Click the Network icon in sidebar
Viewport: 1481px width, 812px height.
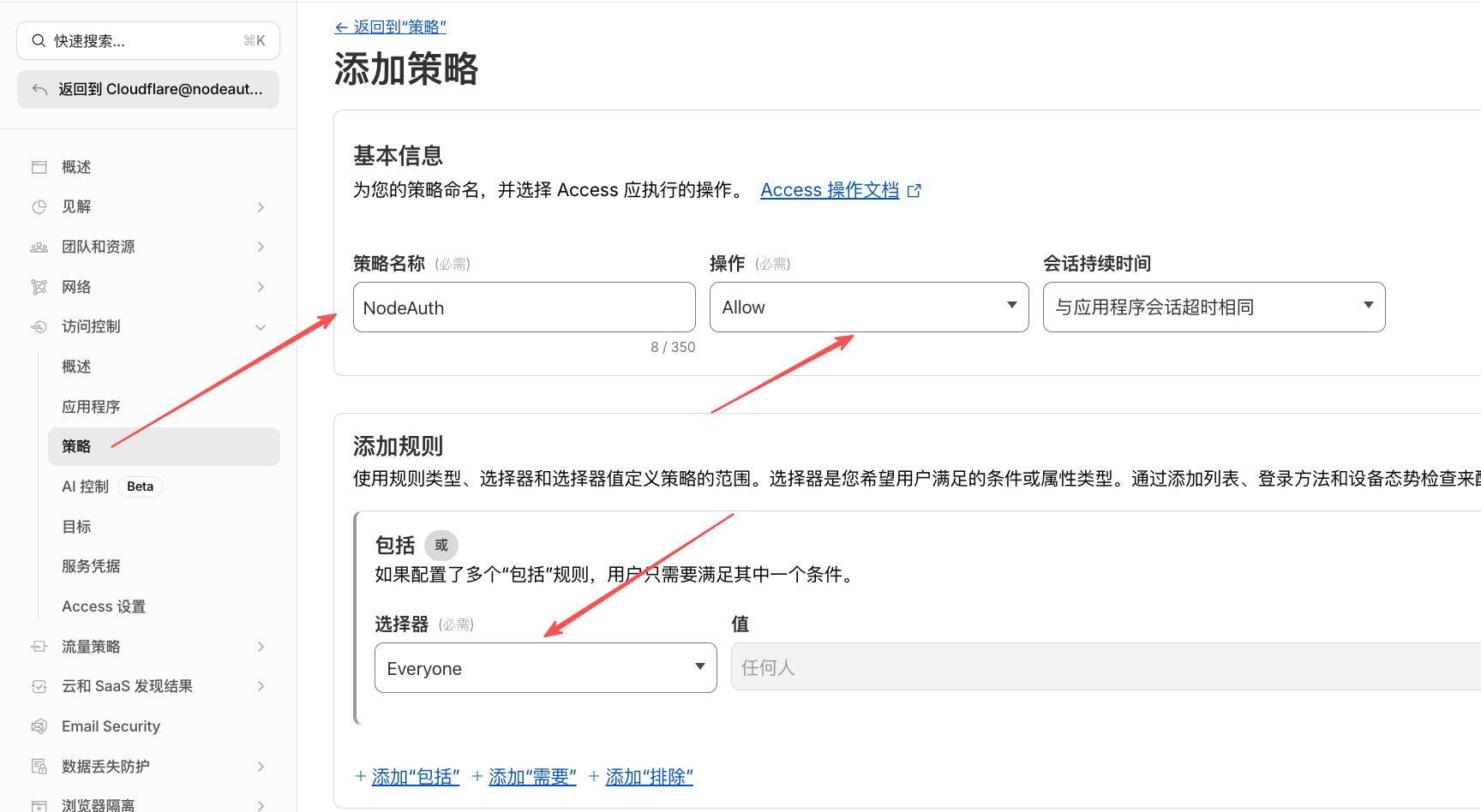(39, 287)
